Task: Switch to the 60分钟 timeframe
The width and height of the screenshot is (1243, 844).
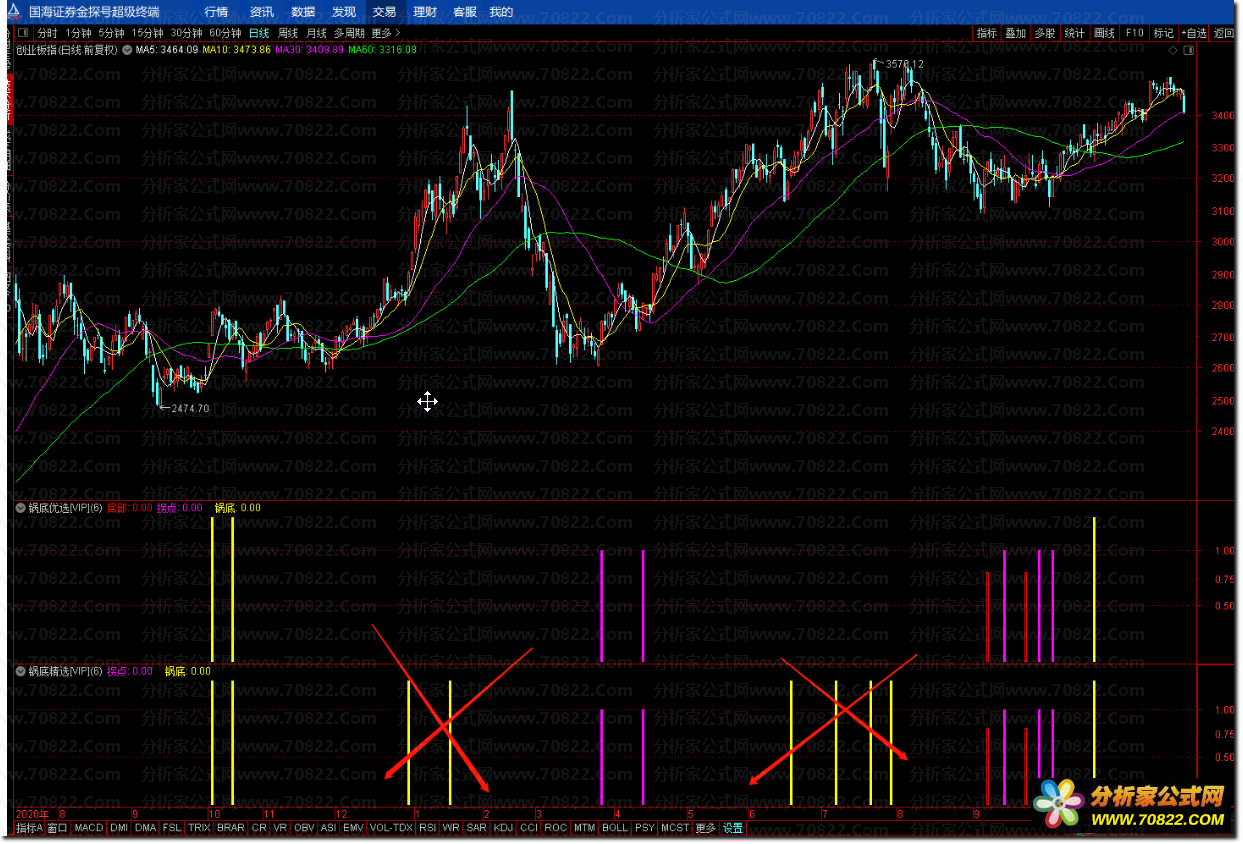Action: [225, 32]
